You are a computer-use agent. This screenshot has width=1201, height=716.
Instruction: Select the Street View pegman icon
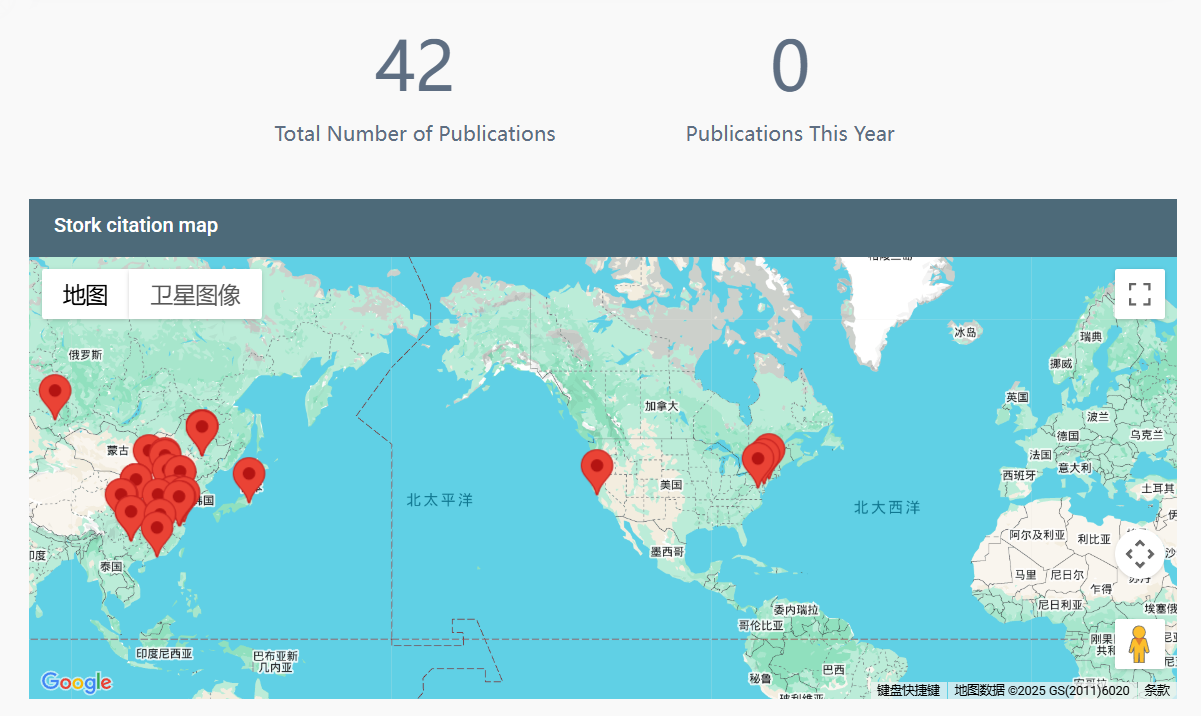(1140, 644)
